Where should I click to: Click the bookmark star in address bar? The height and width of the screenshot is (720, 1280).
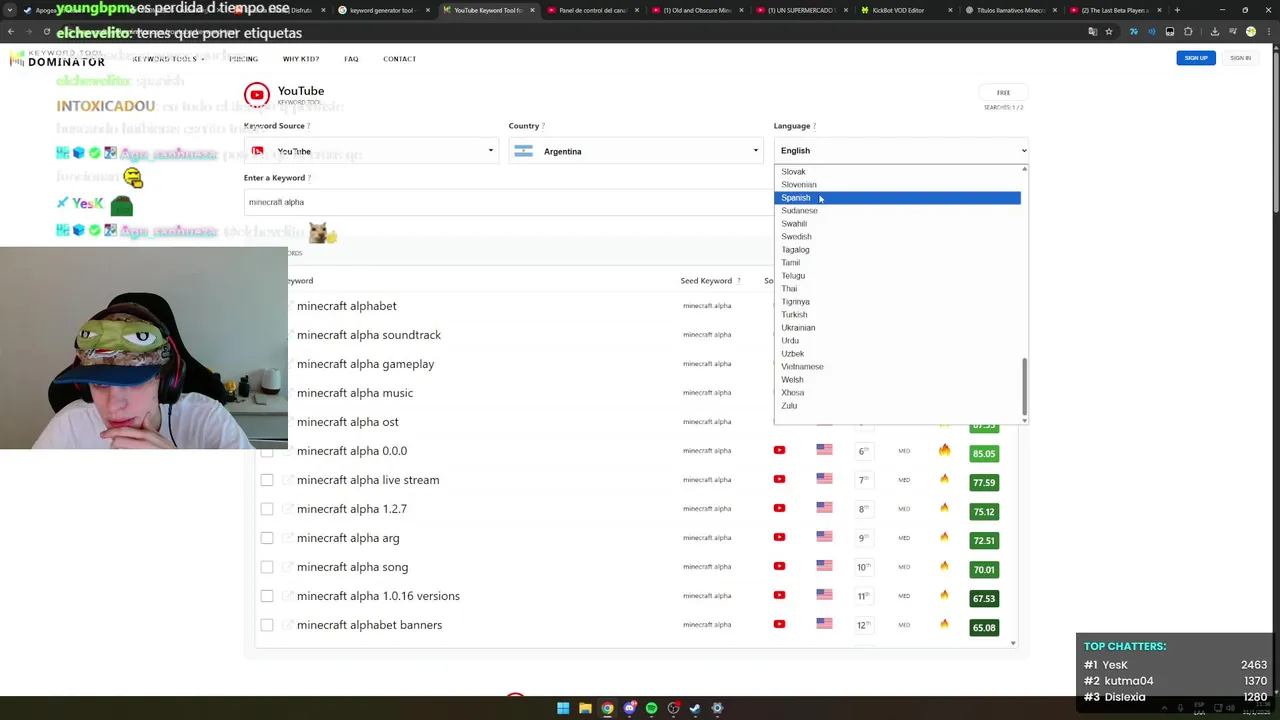[1109, 31]
